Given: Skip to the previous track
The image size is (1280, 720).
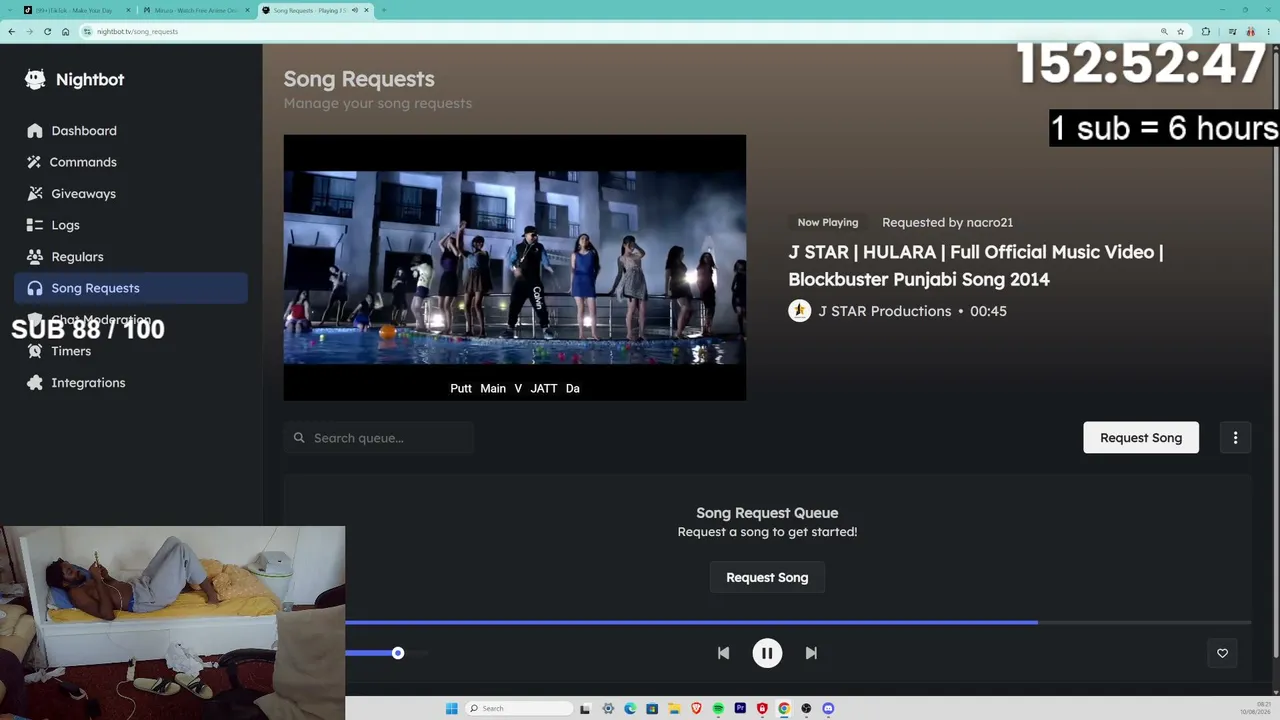Looking at the screenshot, I should coord(723,653).
